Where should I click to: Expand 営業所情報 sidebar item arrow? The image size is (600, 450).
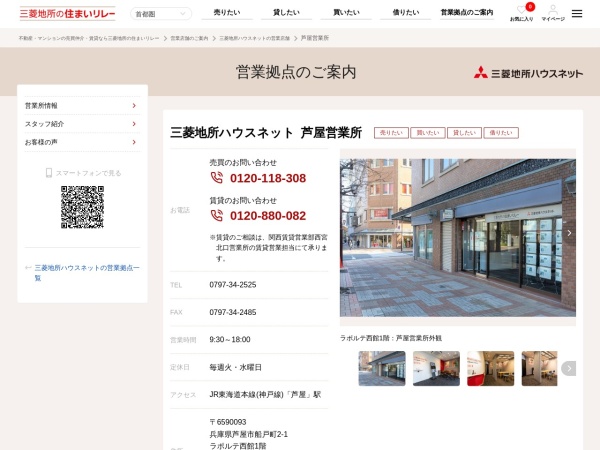pos(134,106)
